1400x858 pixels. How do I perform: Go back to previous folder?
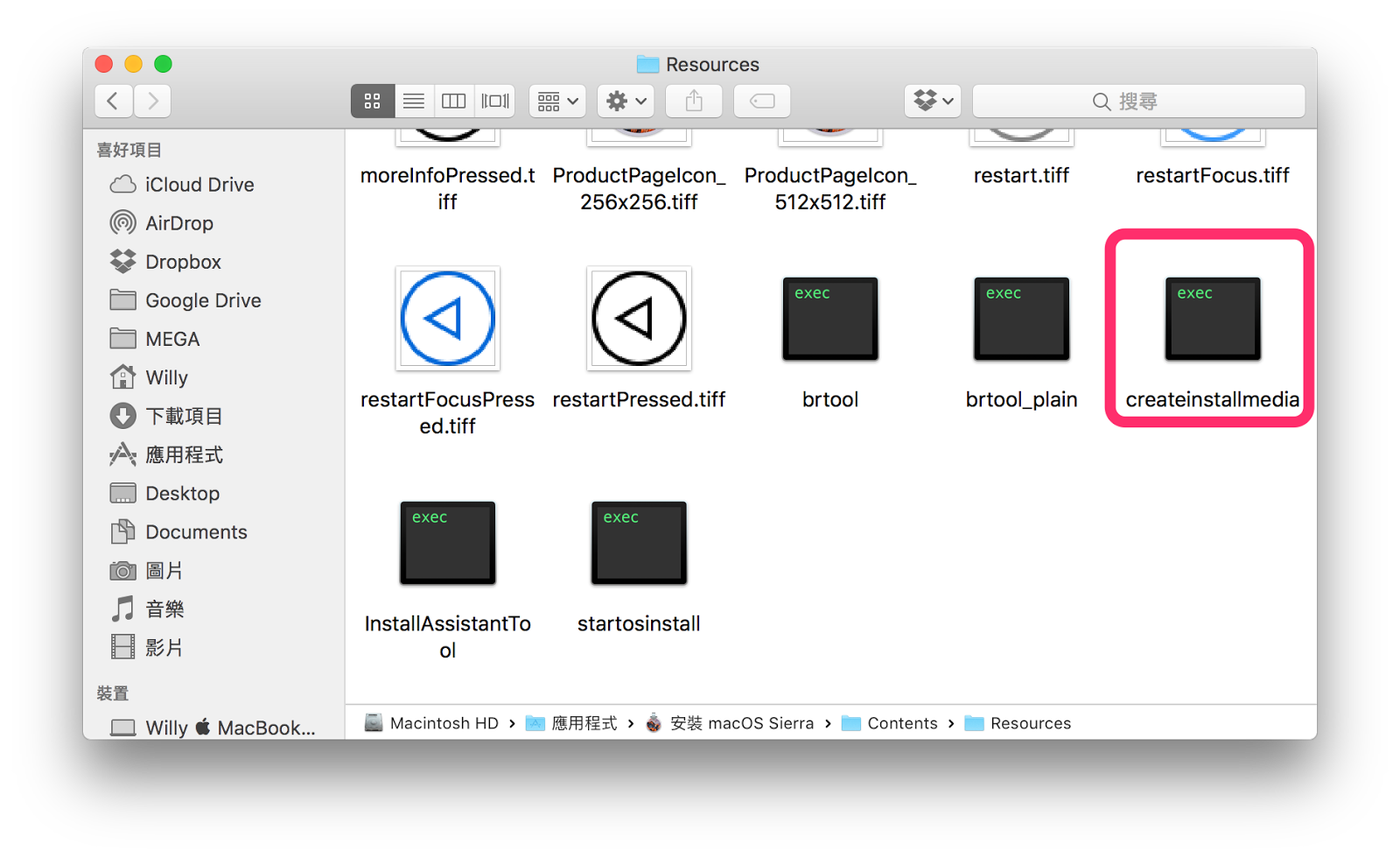click(114, 102)
